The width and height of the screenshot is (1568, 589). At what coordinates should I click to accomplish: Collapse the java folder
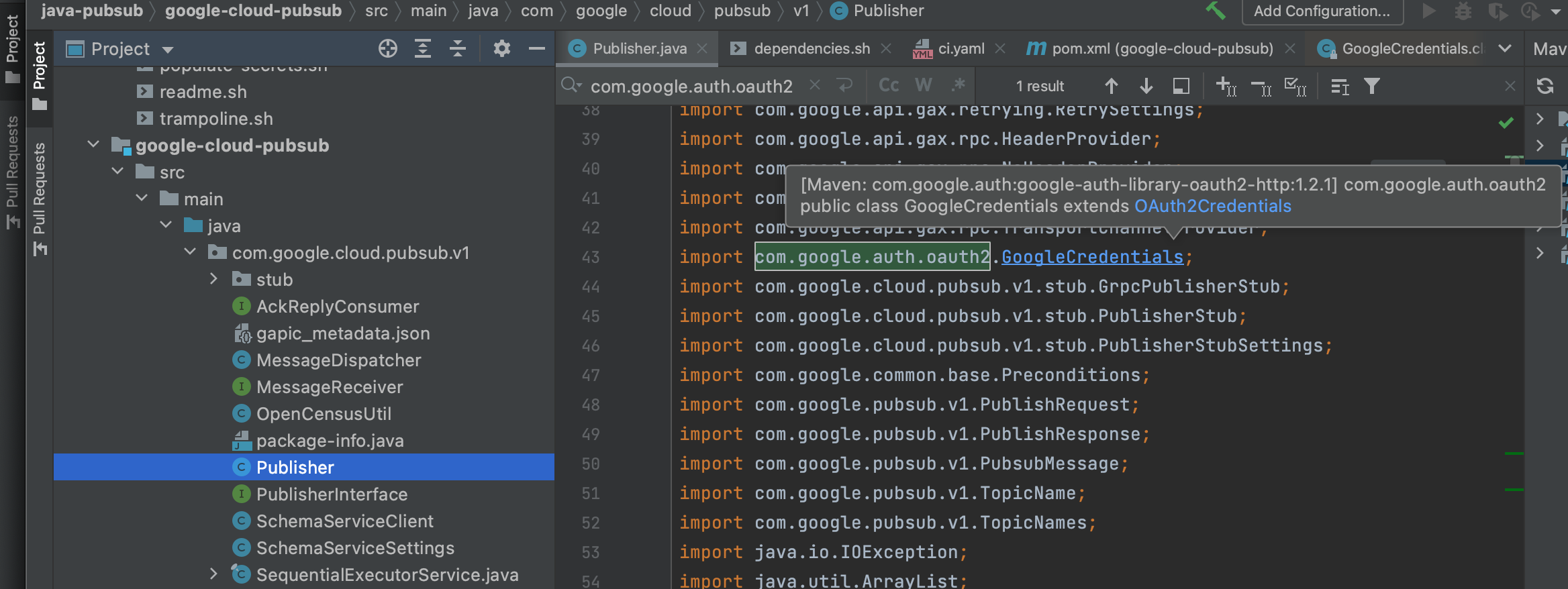coord(166,225)
